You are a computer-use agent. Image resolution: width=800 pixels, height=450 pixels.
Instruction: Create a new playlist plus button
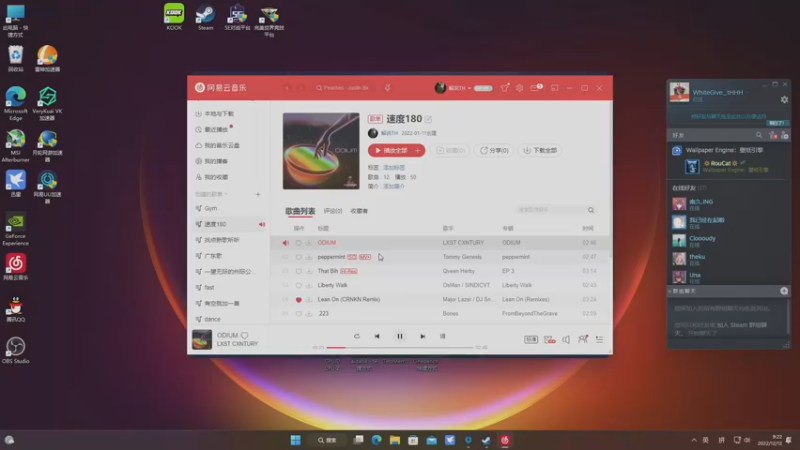(x=258, y=194)
